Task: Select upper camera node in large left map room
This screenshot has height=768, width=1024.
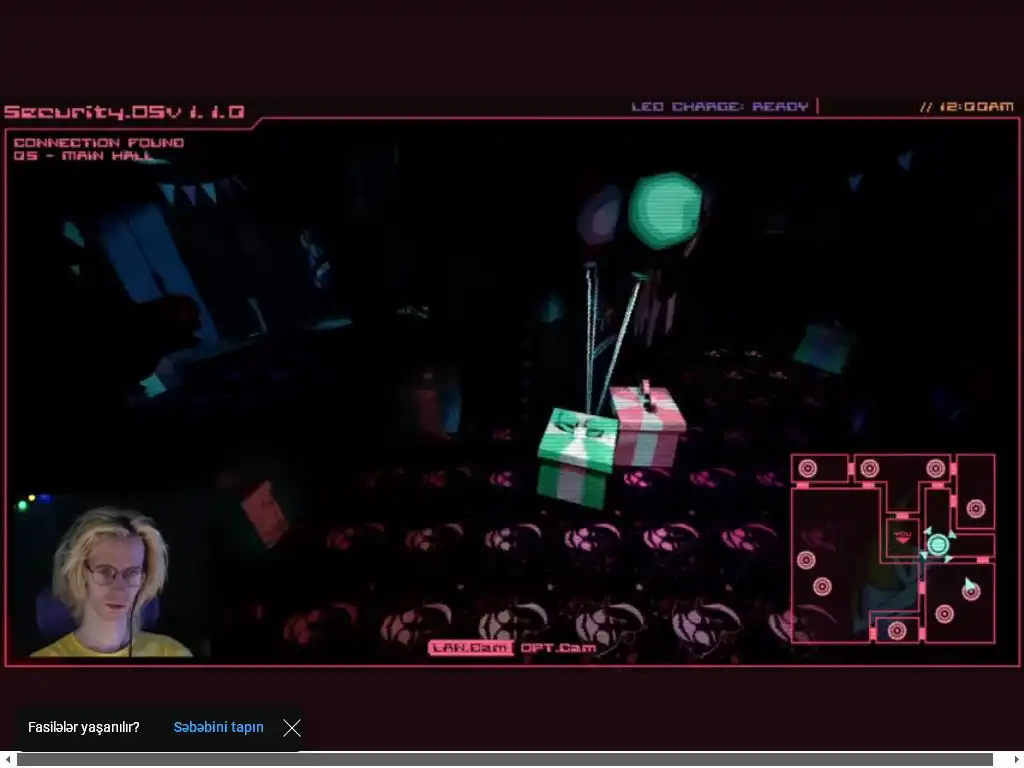Action: (x=807, y=560)
